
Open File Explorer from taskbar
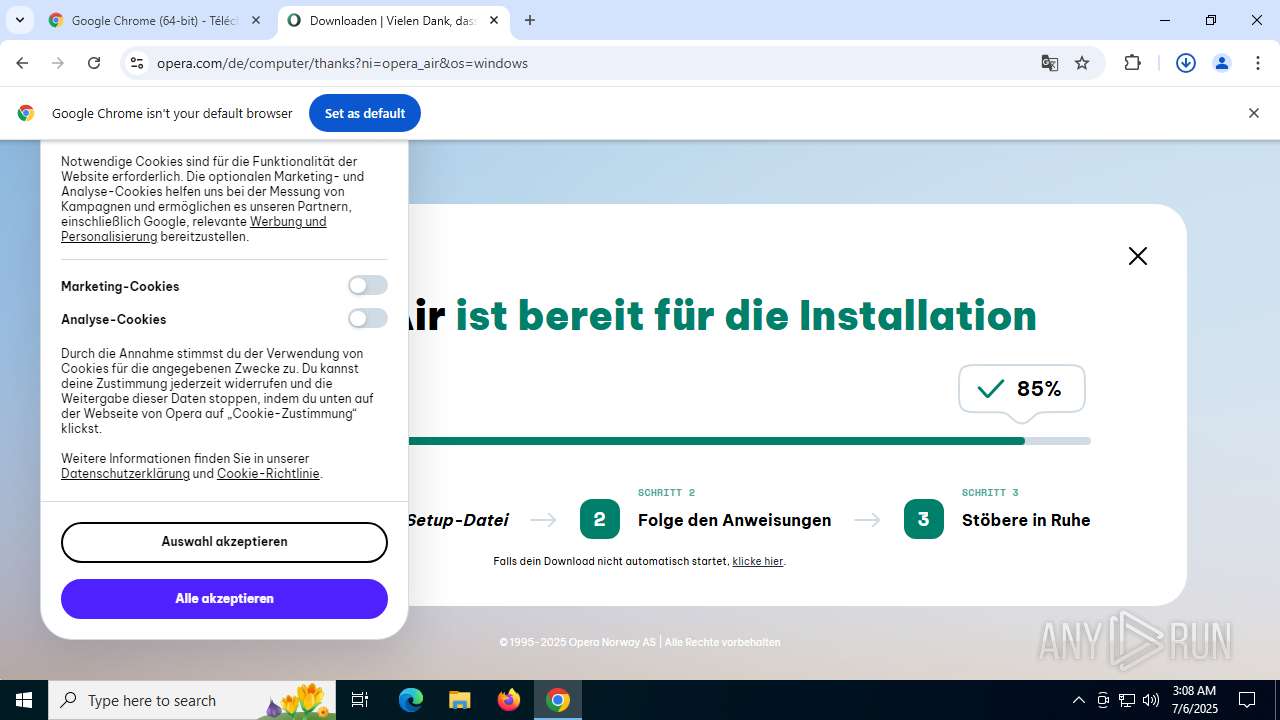tap(460, 700)
